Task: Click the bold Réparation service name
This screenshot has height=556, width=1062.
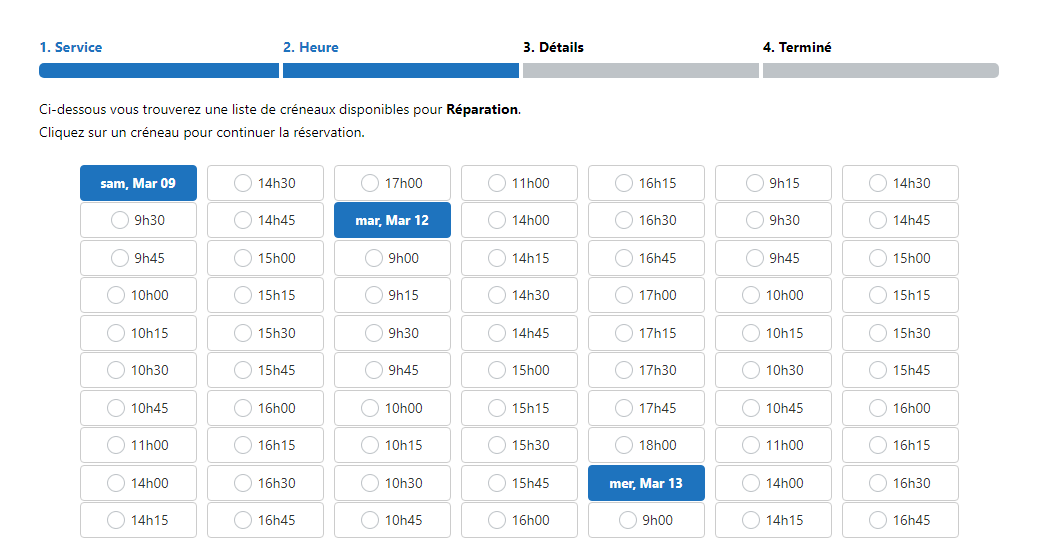Action: (x=482, y=109)
